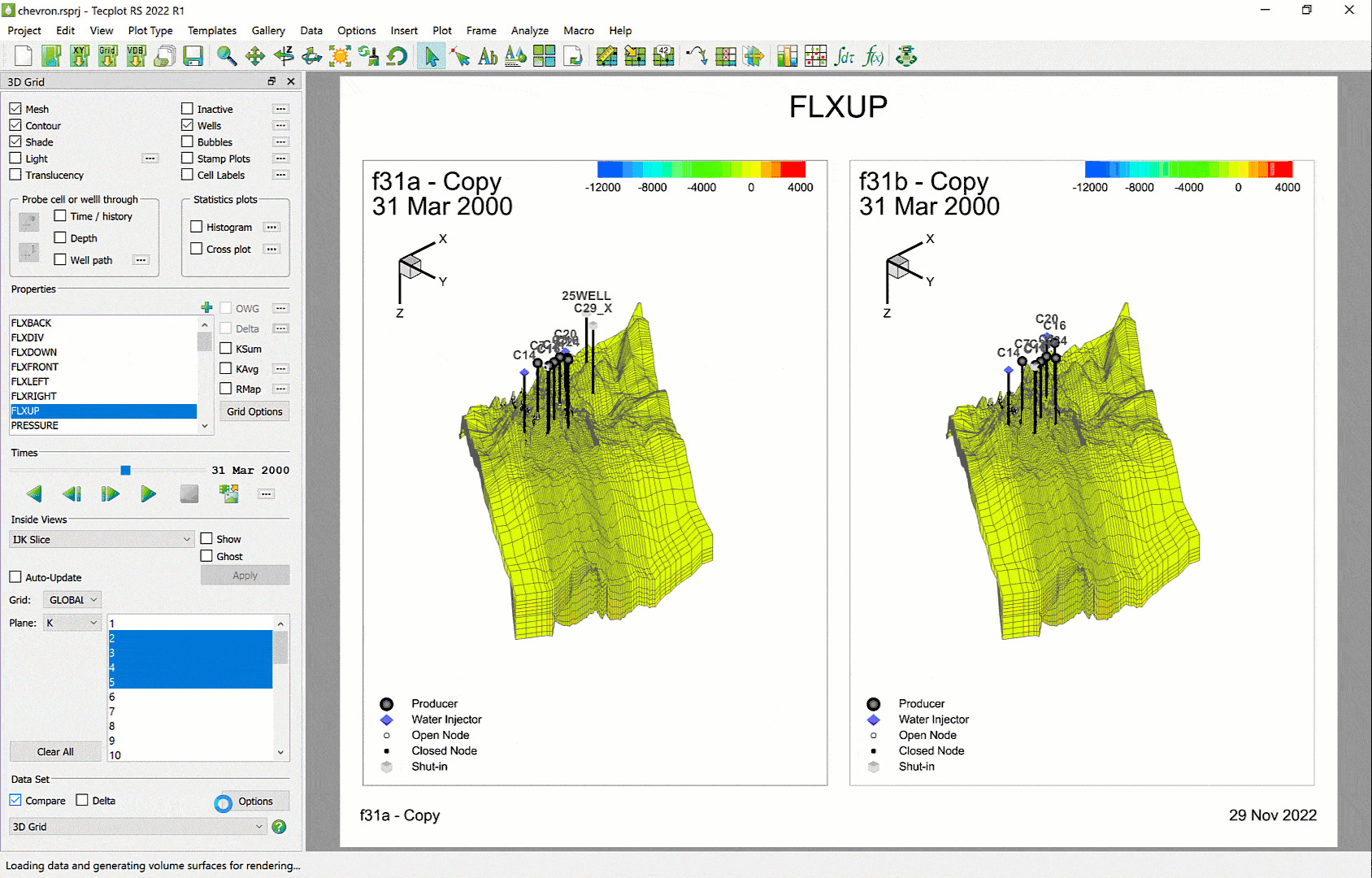This screenshot has height=878, width=1372.
Task: Open the Project menu
Action: coord(24,30)
